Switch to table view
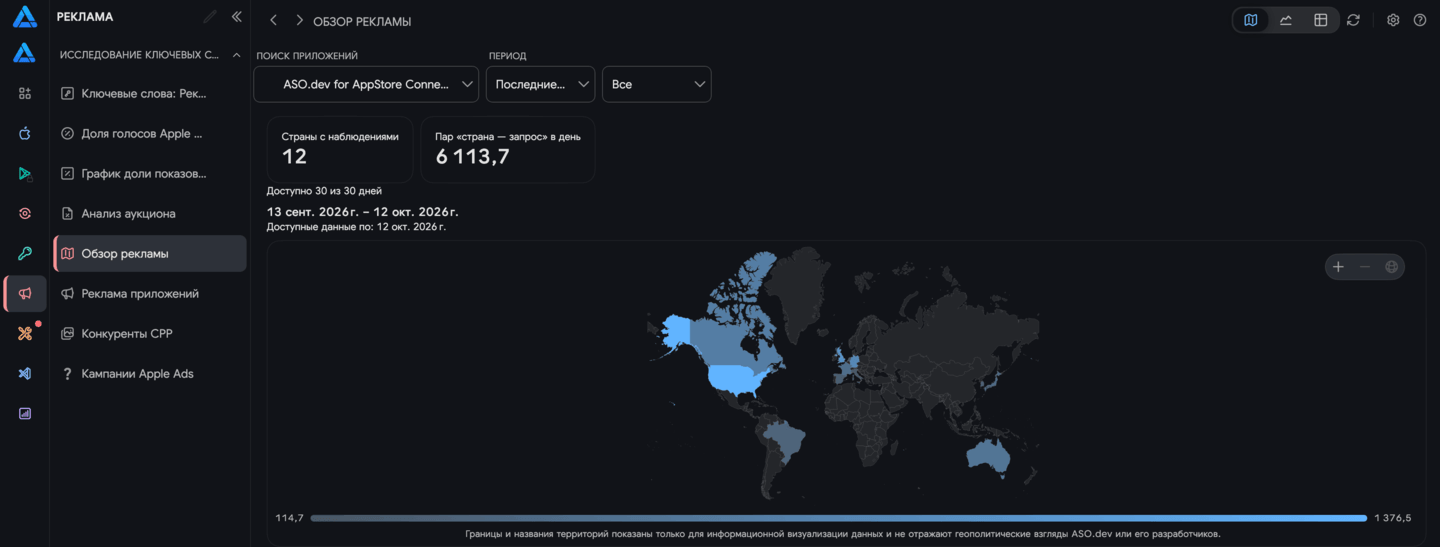Screen dimensions: 1440x547 tap(1321, 20)
